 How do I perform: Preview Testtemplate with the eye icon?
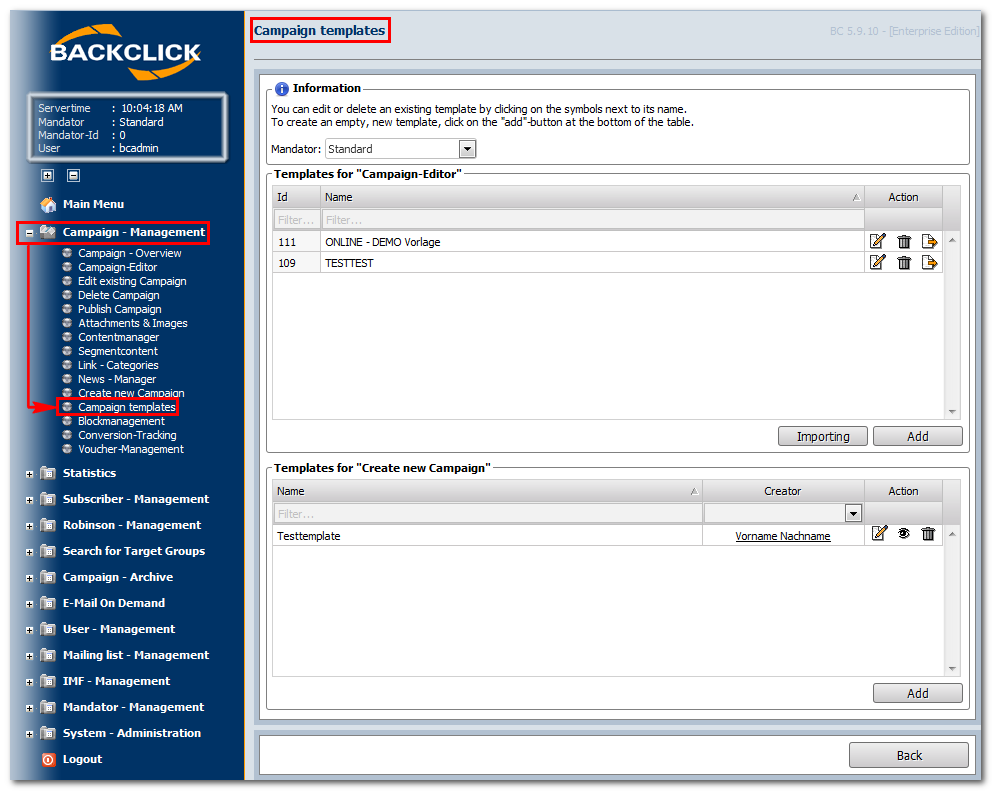click(x=903, y=533)
